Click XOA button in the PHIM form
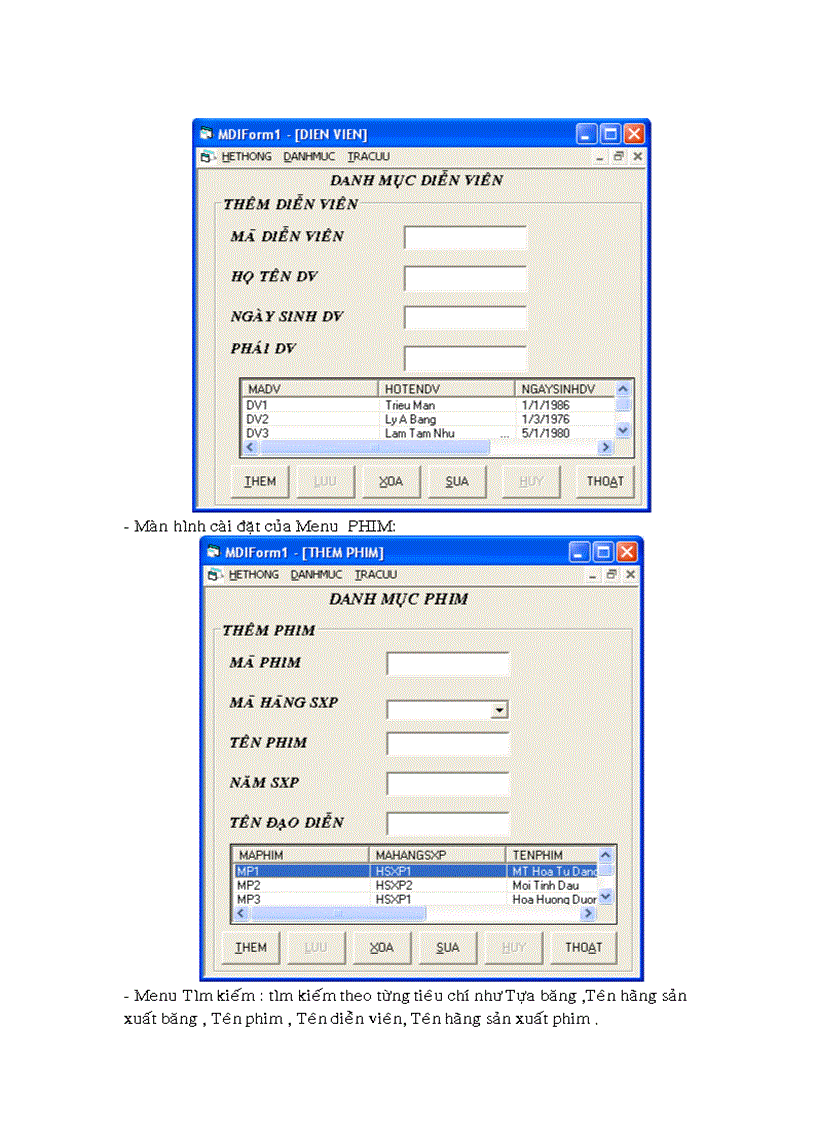This screenshot has width=816, height=1123. click(x=381, y=948)
